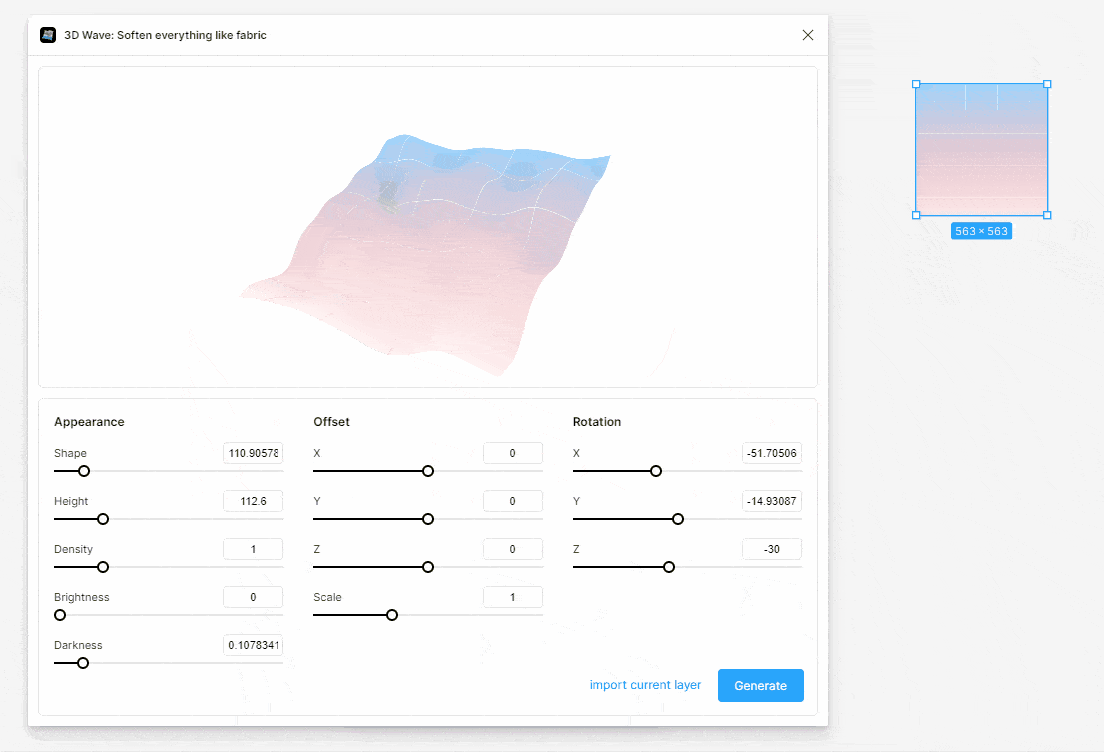Click the Offset X slider handle
The width and height of the screenshot is (1104, 752).
pos(428,471)
